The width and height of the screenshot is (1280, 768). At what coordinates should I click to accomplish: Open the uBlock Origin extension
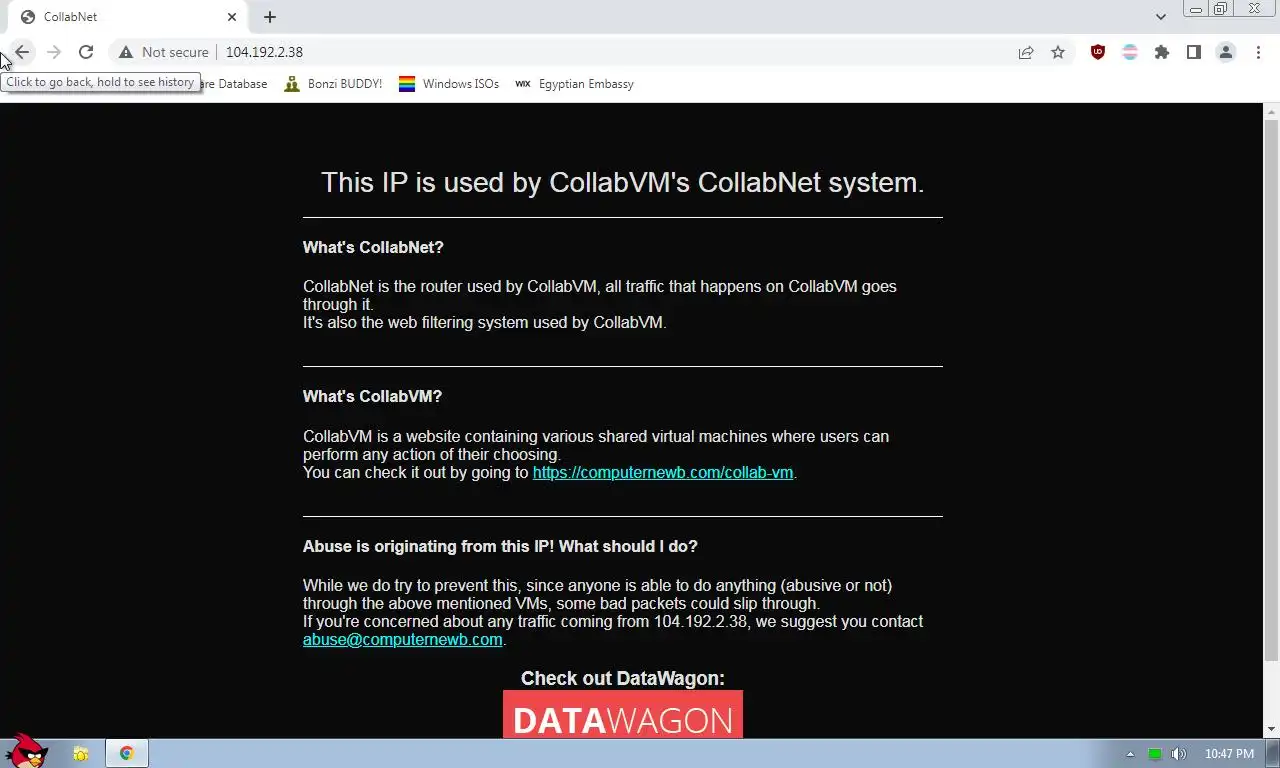(x=1098, y=52)
